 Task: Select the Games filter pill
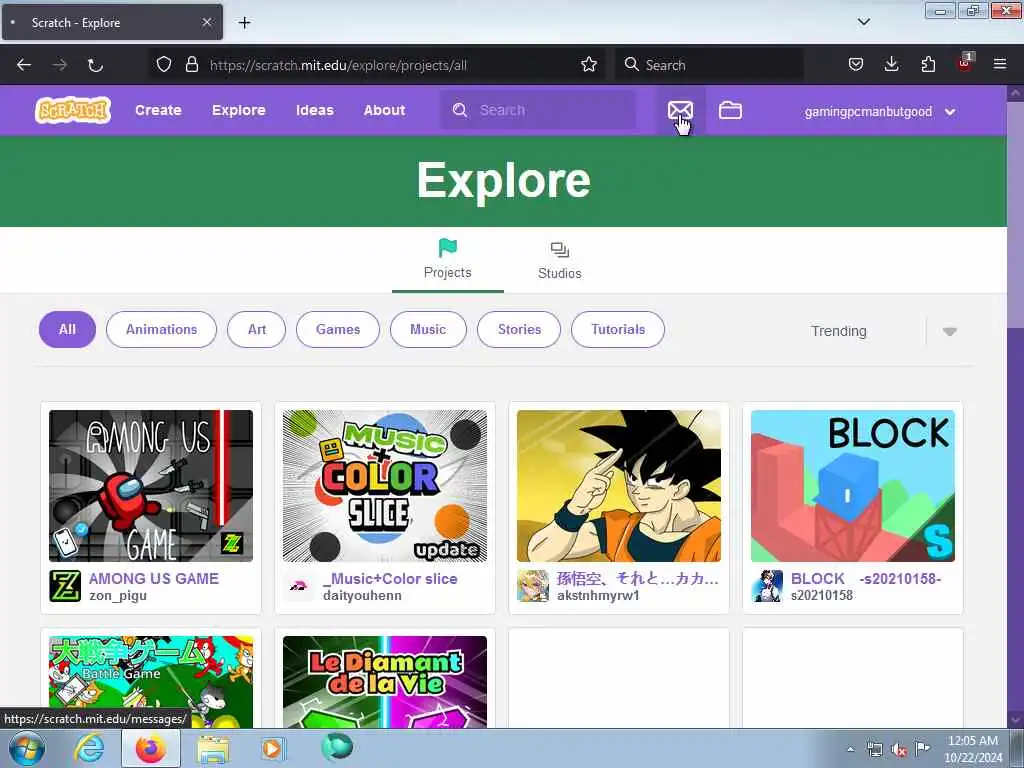(338, 329)
